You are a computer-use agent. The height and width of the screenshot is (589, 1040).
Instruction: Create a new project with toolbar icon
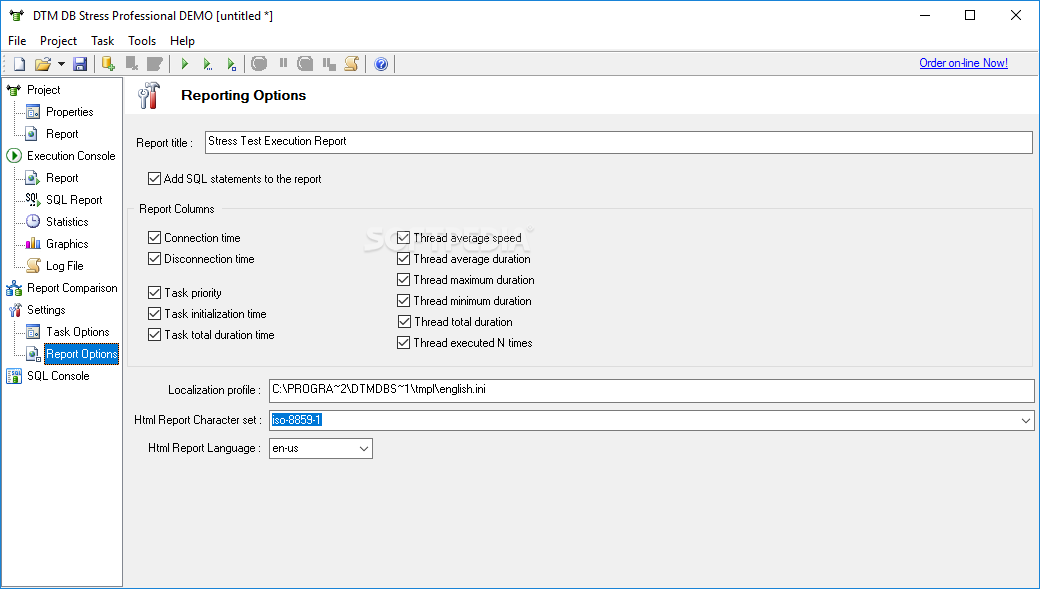[x=19, y=64]
